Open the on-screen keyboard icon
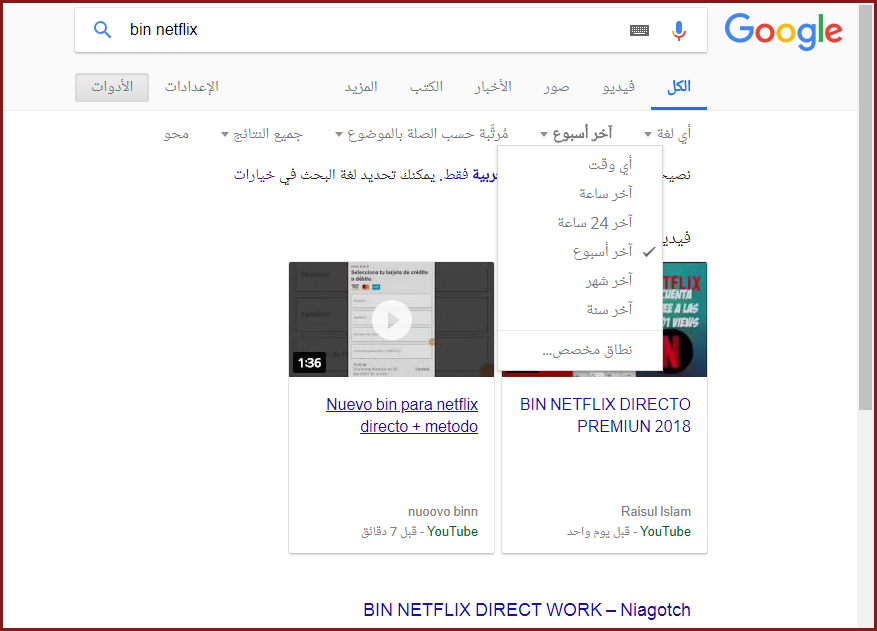The image size is (877, 631). click(639, 30)
